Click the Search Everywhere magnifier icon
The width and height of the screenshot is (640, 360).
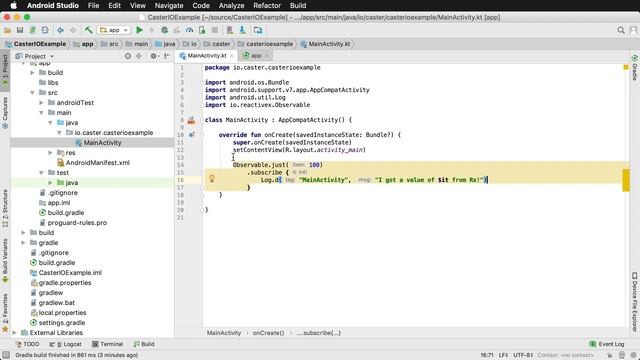tap(621, 30)
